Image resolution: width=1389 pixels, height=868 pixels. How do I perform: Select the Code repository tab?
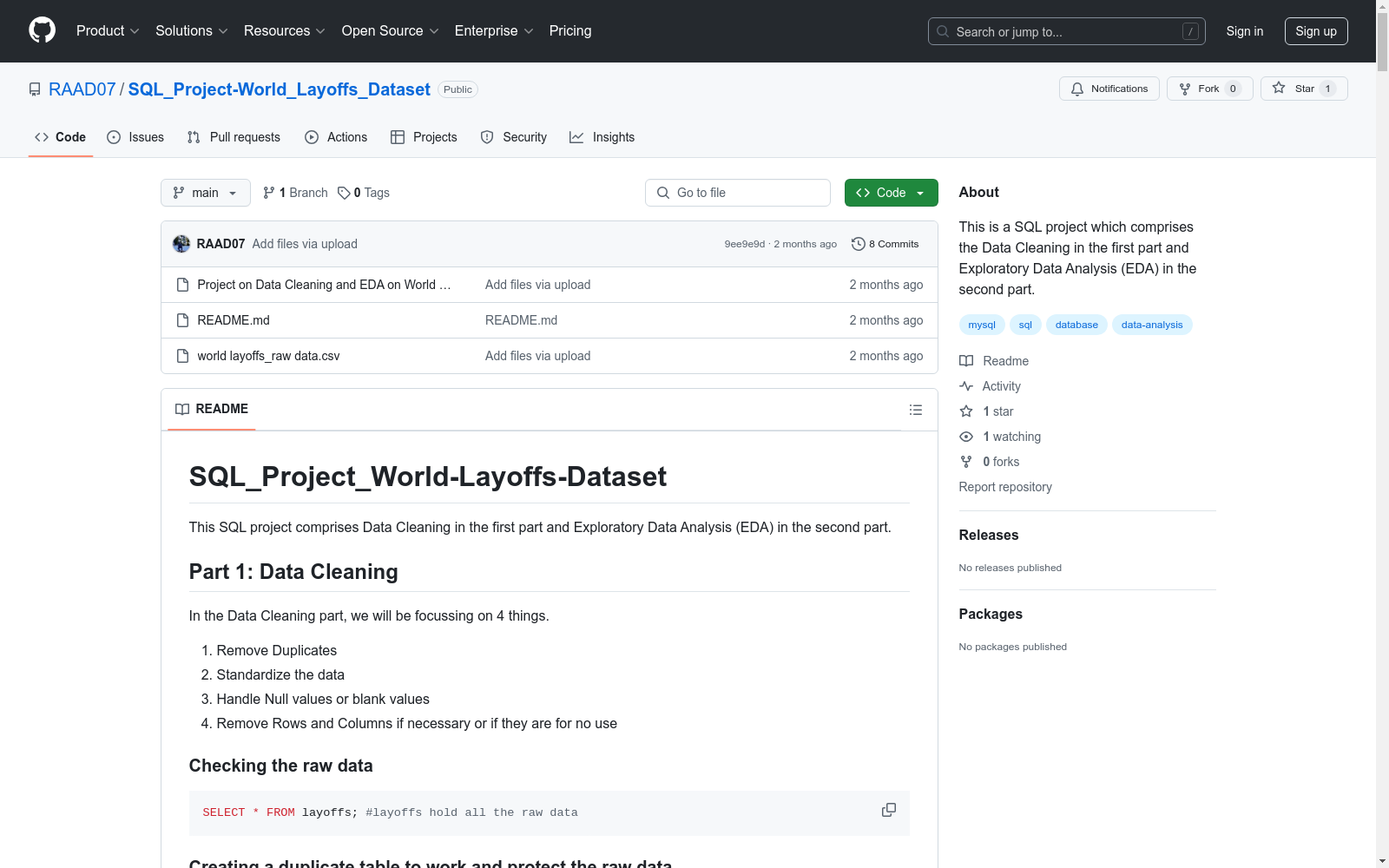click(x=61, y=137)
